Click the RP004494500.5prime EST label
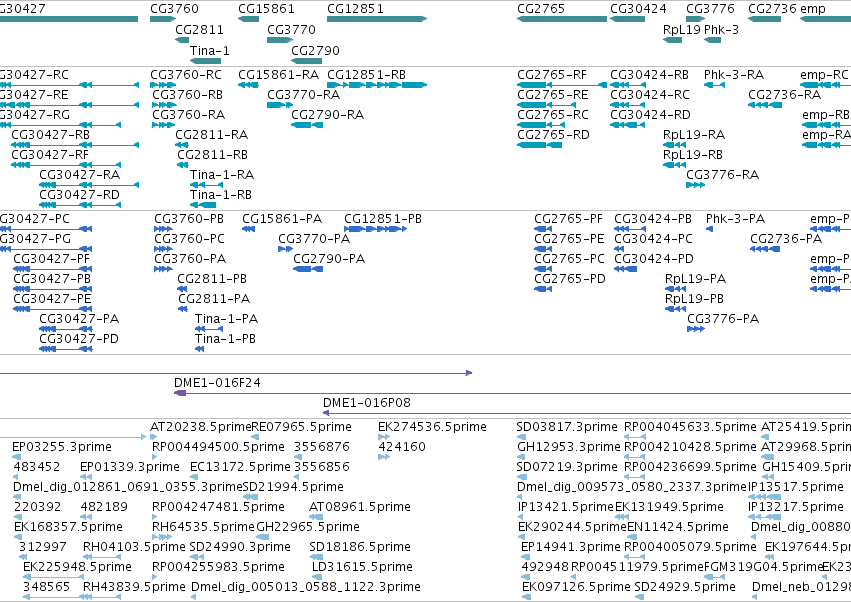Viewport: 851px width, 602px height. (218, 447)
